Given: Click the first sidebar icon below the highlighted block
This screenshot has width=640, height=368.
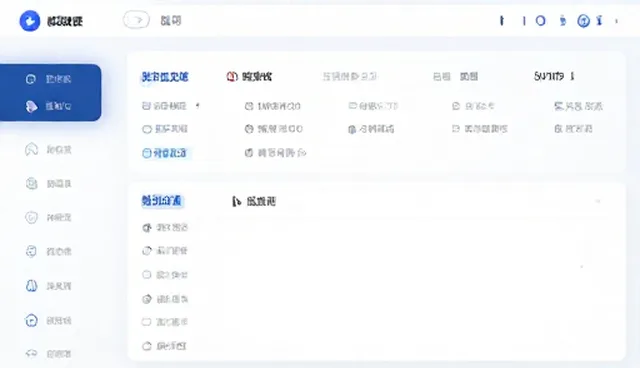Looking at the screenshot, I should [31, 149].
